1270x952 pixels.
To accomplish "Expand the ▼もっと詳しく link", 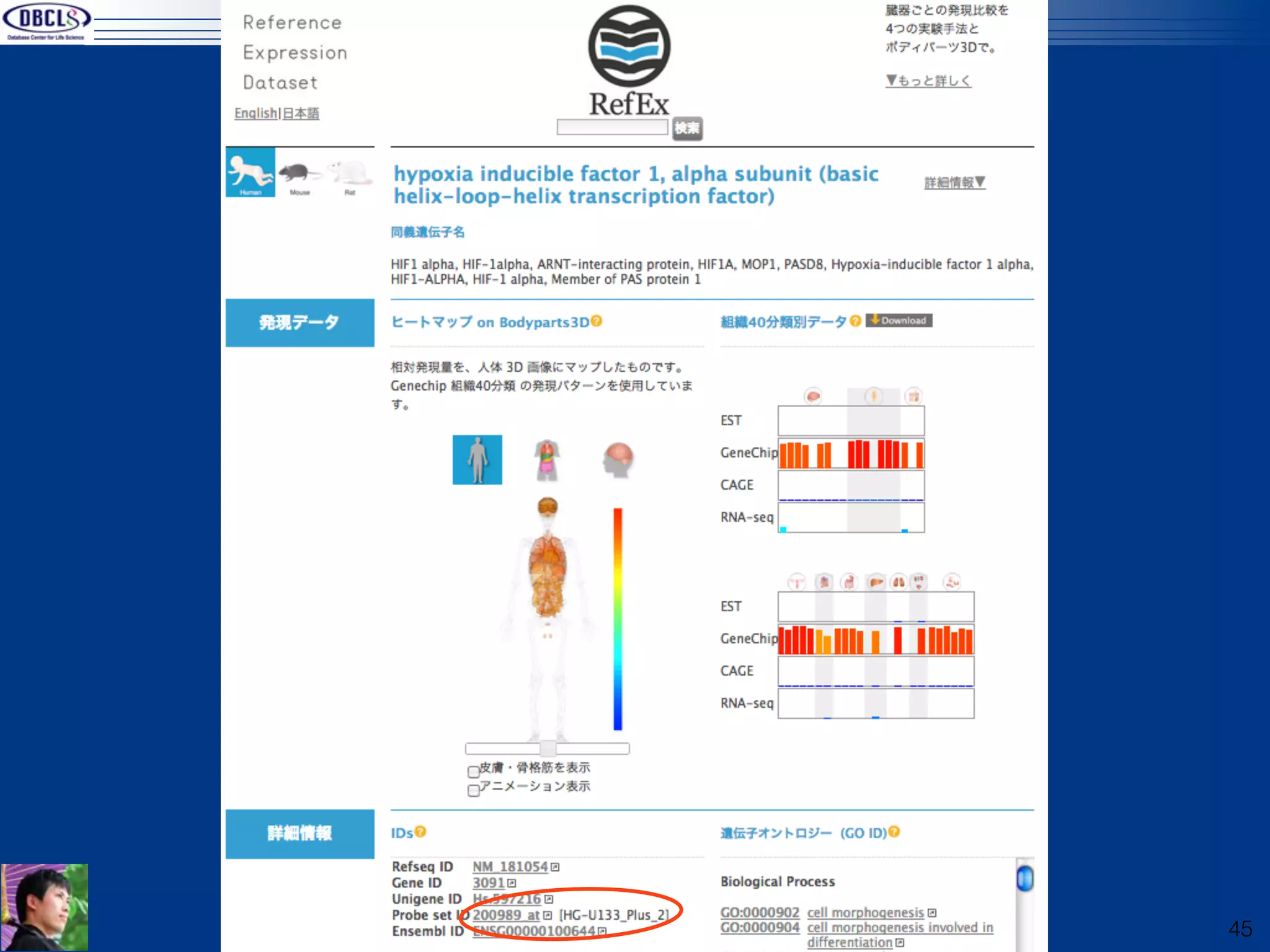I will tap(928, 81).
